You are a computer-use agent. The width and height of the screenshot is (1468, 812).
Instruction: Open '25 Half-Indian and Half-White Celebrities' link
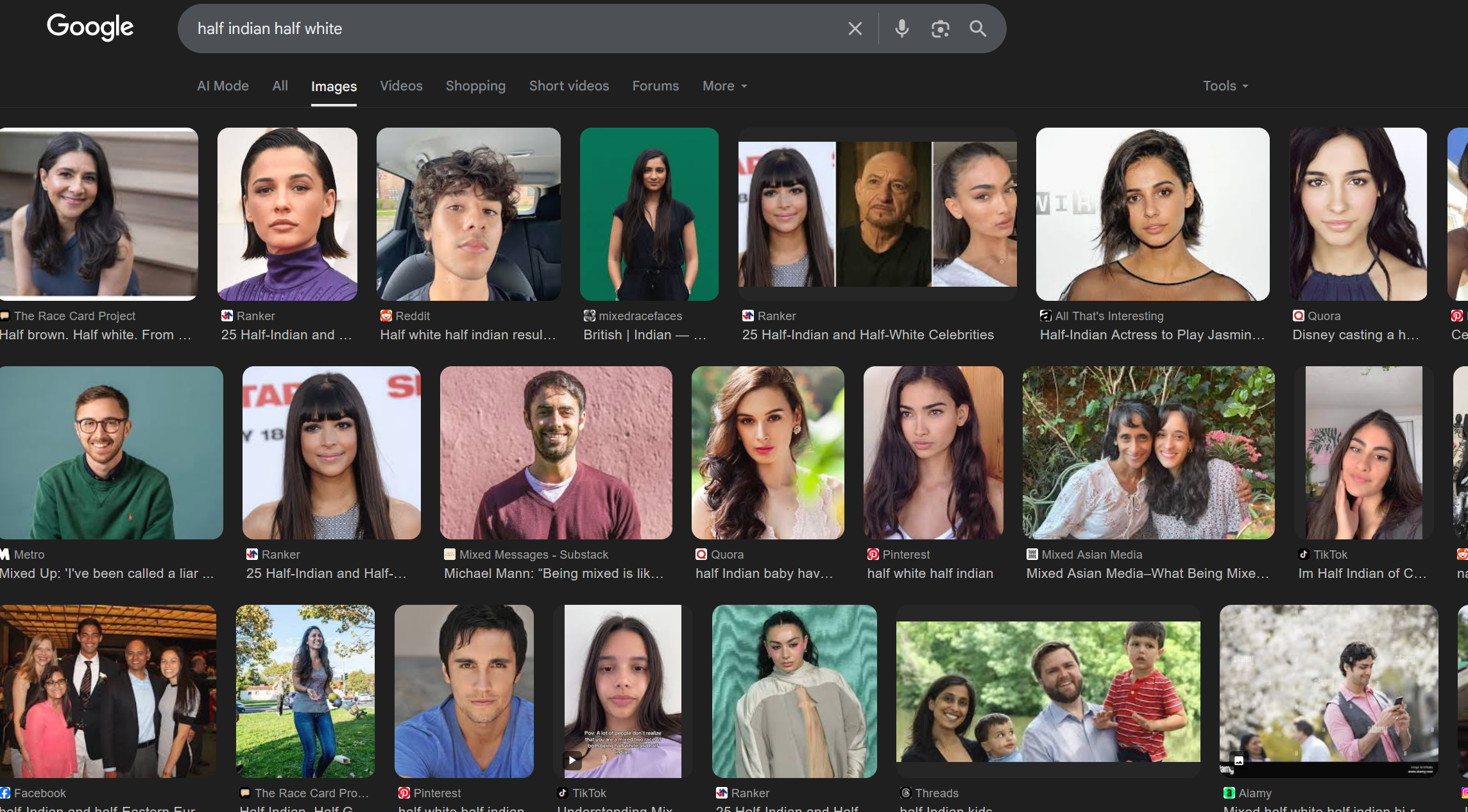point(867,335)
